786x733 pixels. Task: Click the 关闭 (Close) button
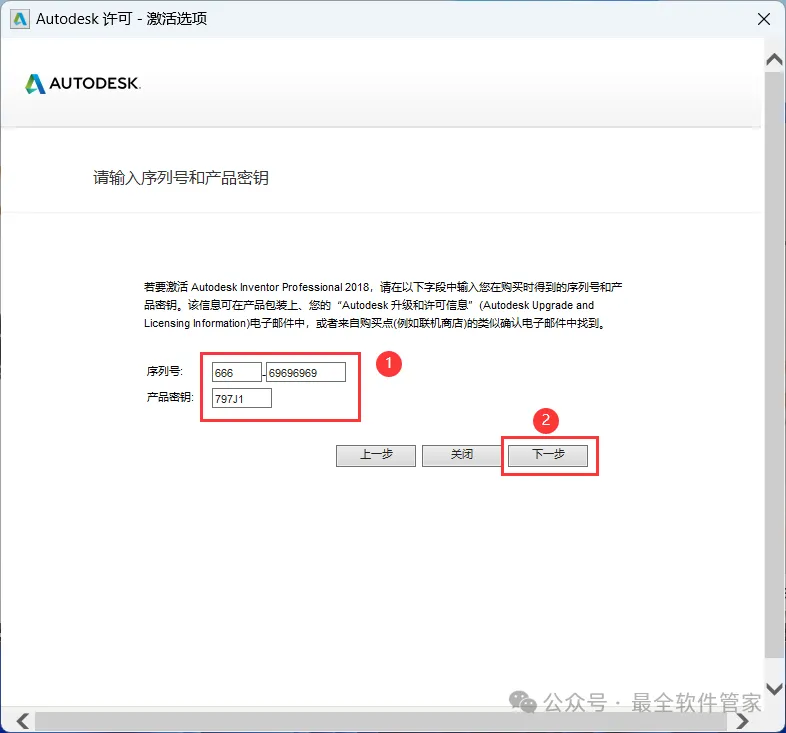(x=462, y=455)
